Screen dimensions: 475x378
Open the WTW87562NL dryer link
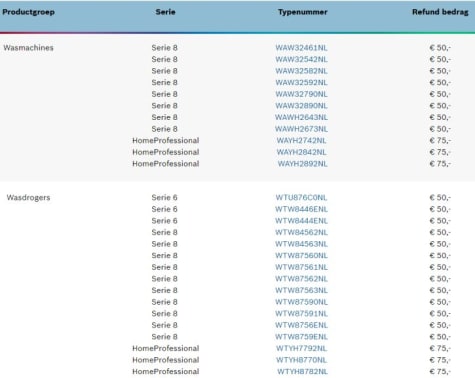click(x=301, y=279)
